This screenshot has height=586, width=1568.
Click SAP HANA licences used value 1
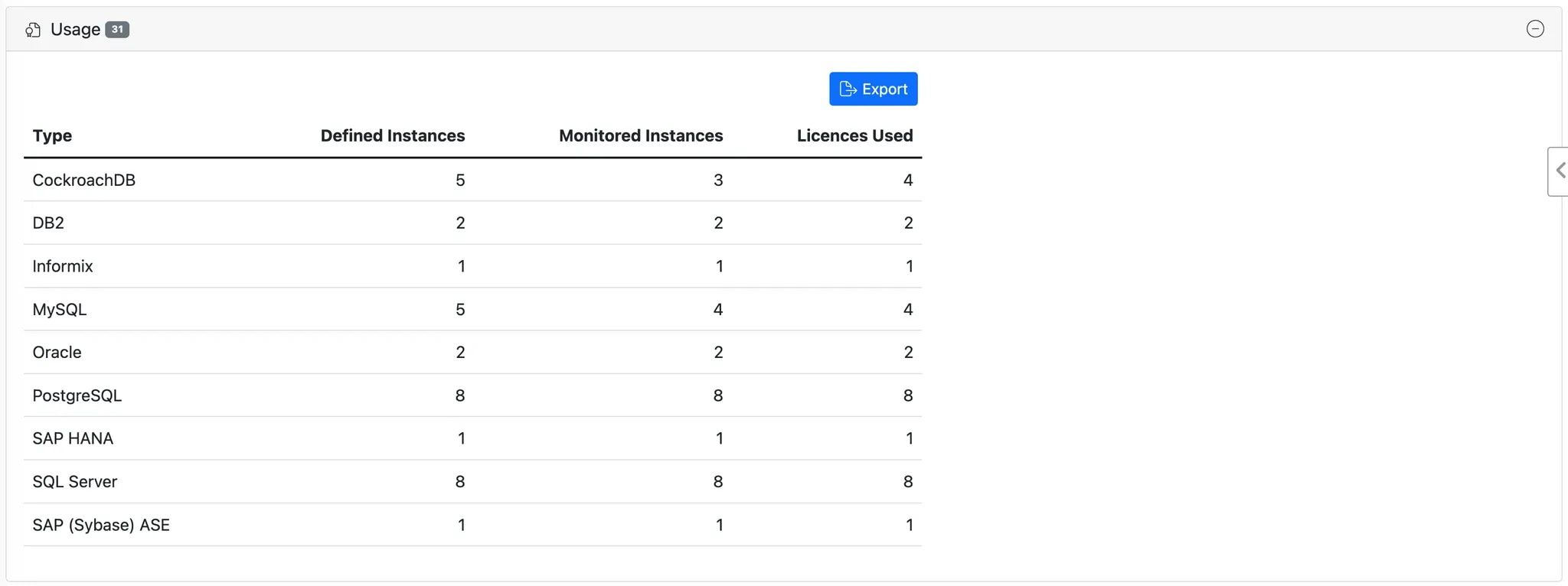[909, 438]
